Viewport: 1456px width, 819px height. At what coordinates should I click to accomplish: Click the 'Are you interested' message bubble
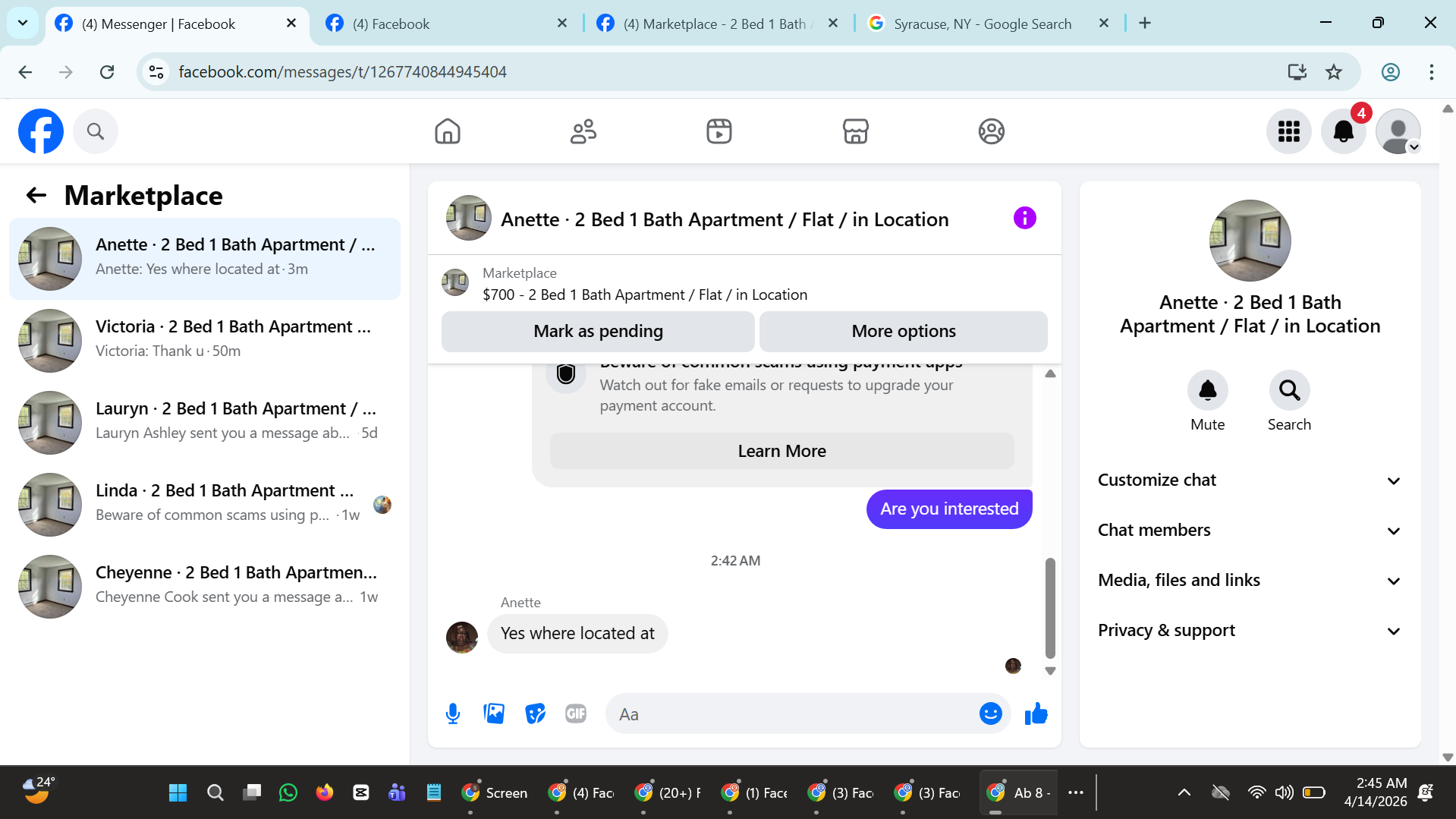(x=948, y=509)
